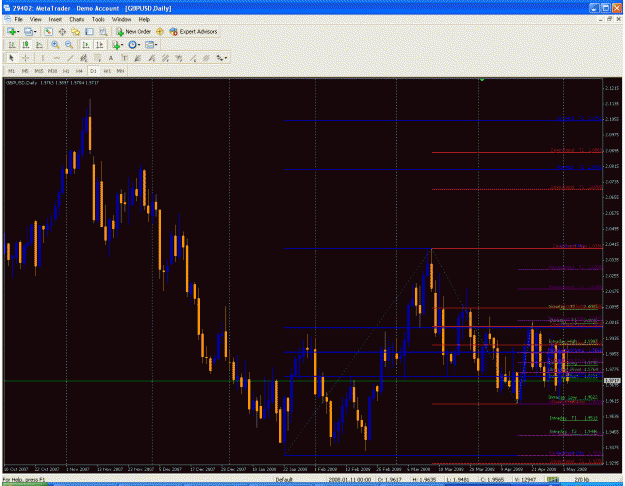The width and height of the screenshot is (625, 486).
Task: Open the Indicators list dropdown
Action: pyautogui.click(x=117, y=45)
